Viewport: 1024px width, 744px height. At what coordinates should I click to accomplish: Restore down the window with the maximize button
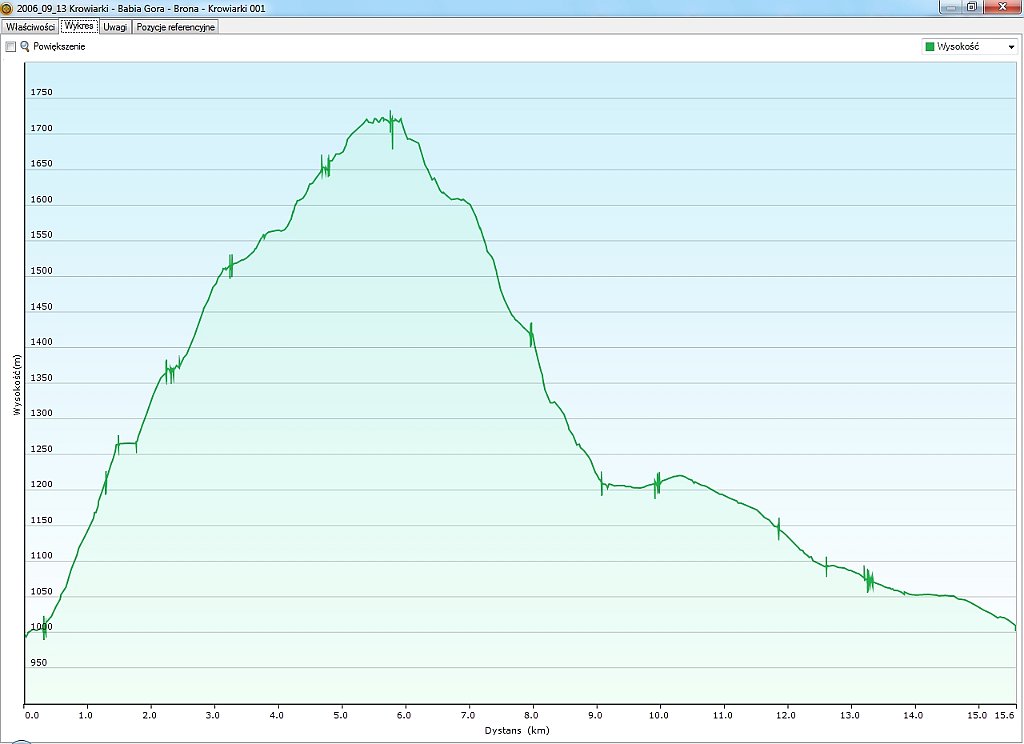[970, 7]
